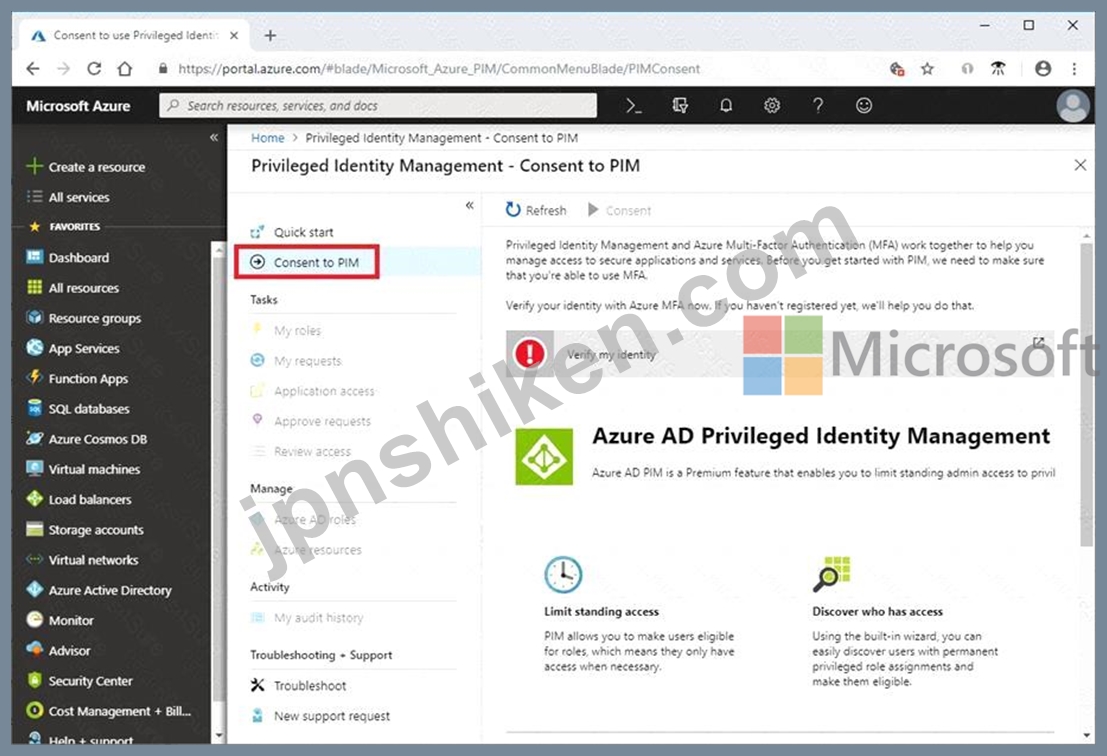Go to the browser home page
Viewport: 1107px width, 756px height.
[x=125, y=68]
